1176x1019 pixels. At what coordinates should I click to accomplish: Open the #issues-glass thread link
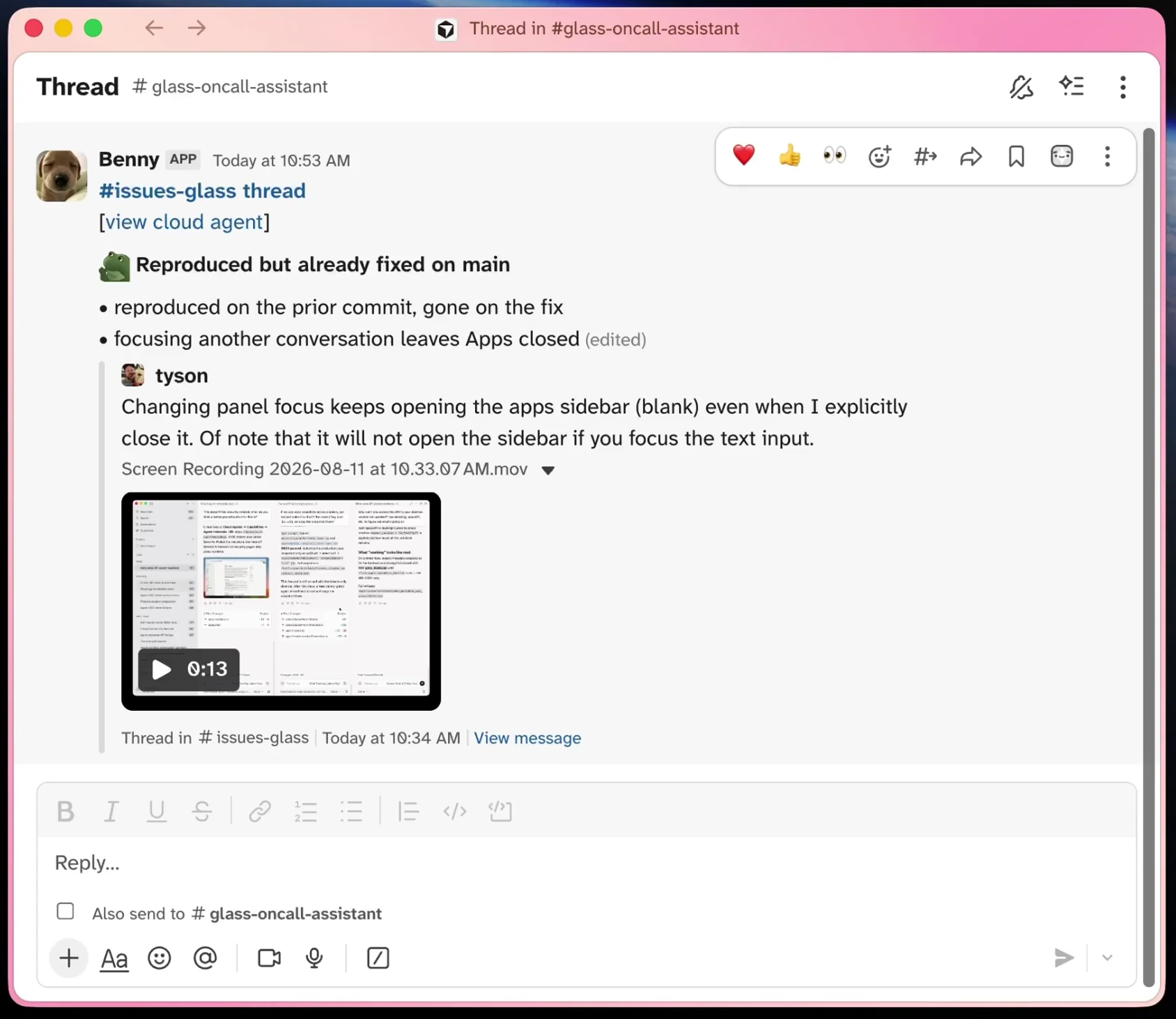pyautogui.click(x=202, y=191)
